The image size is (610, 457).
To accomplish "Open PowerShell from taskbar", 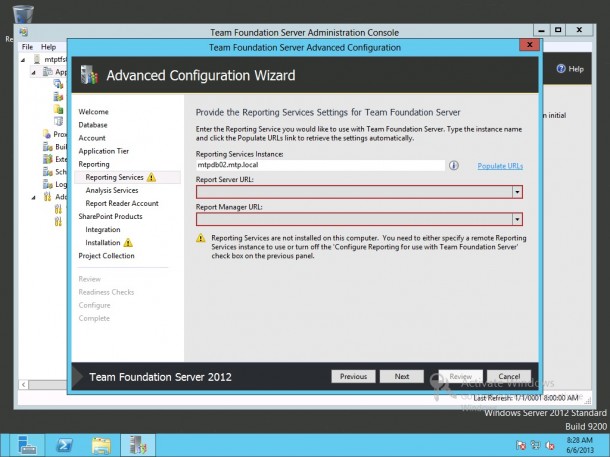I will pos(65,445).
